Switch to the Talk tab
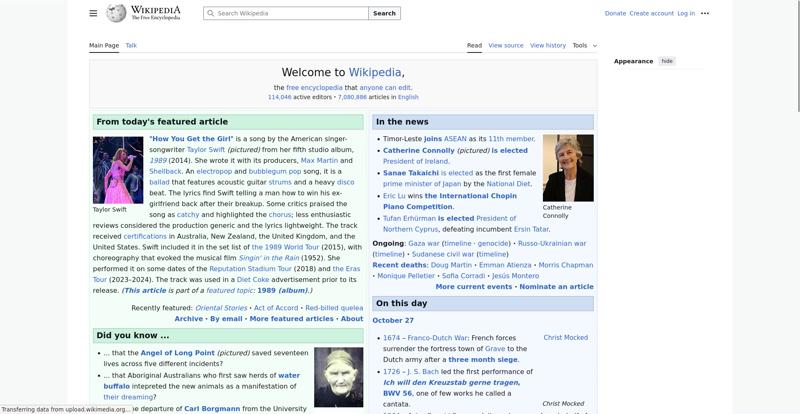The height and width of the screenshot is (414, 800). coord(131,45)
